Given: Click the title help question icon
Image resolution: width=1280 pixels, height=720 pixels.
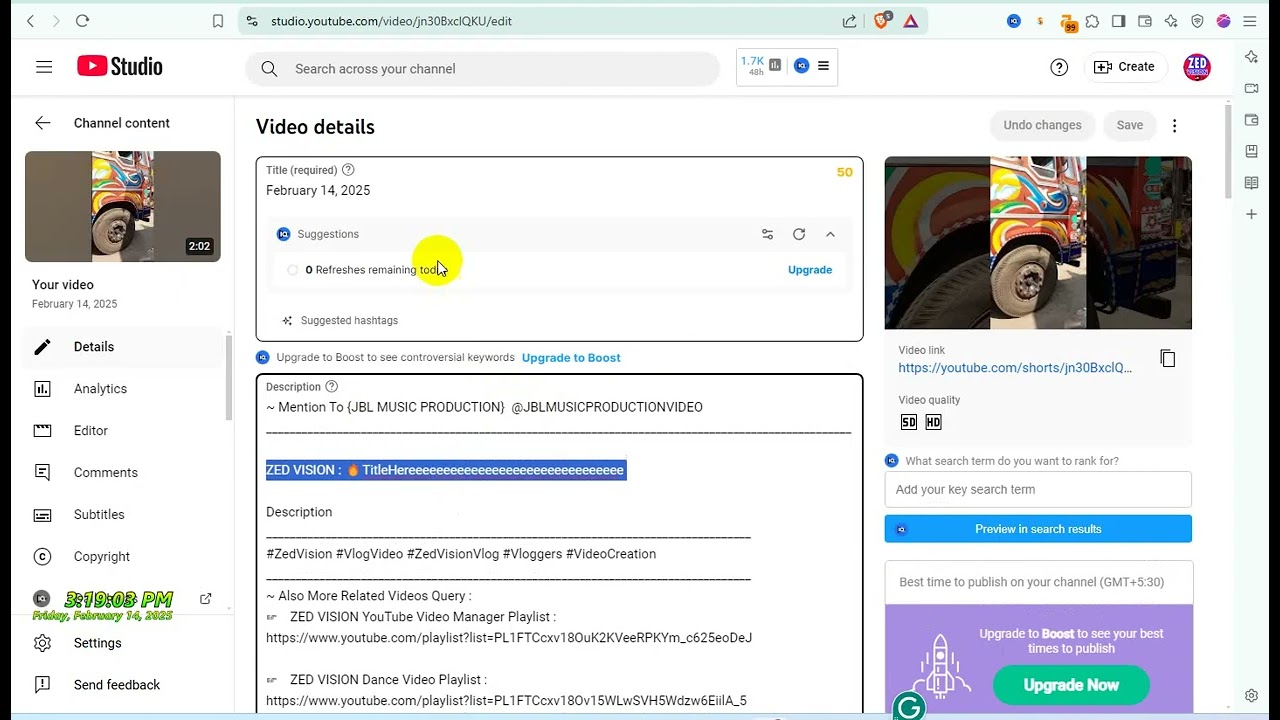Looking at the screenshot, I should pyautogui.click(x=348, y=170).
